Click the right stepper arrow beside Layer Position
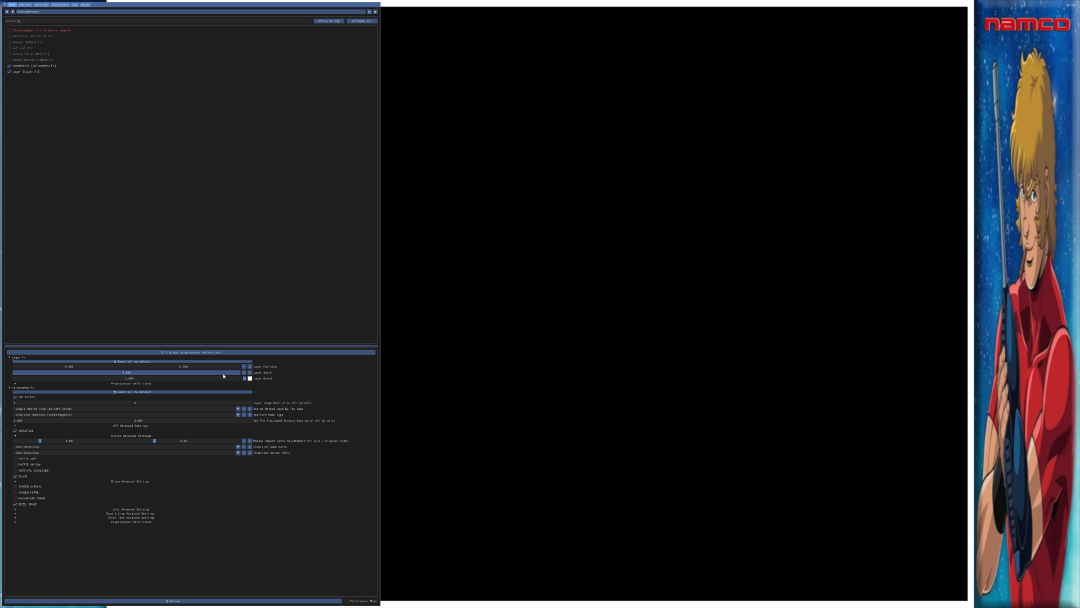Viewport: 1080px width, 608px height. coord(248,366)
